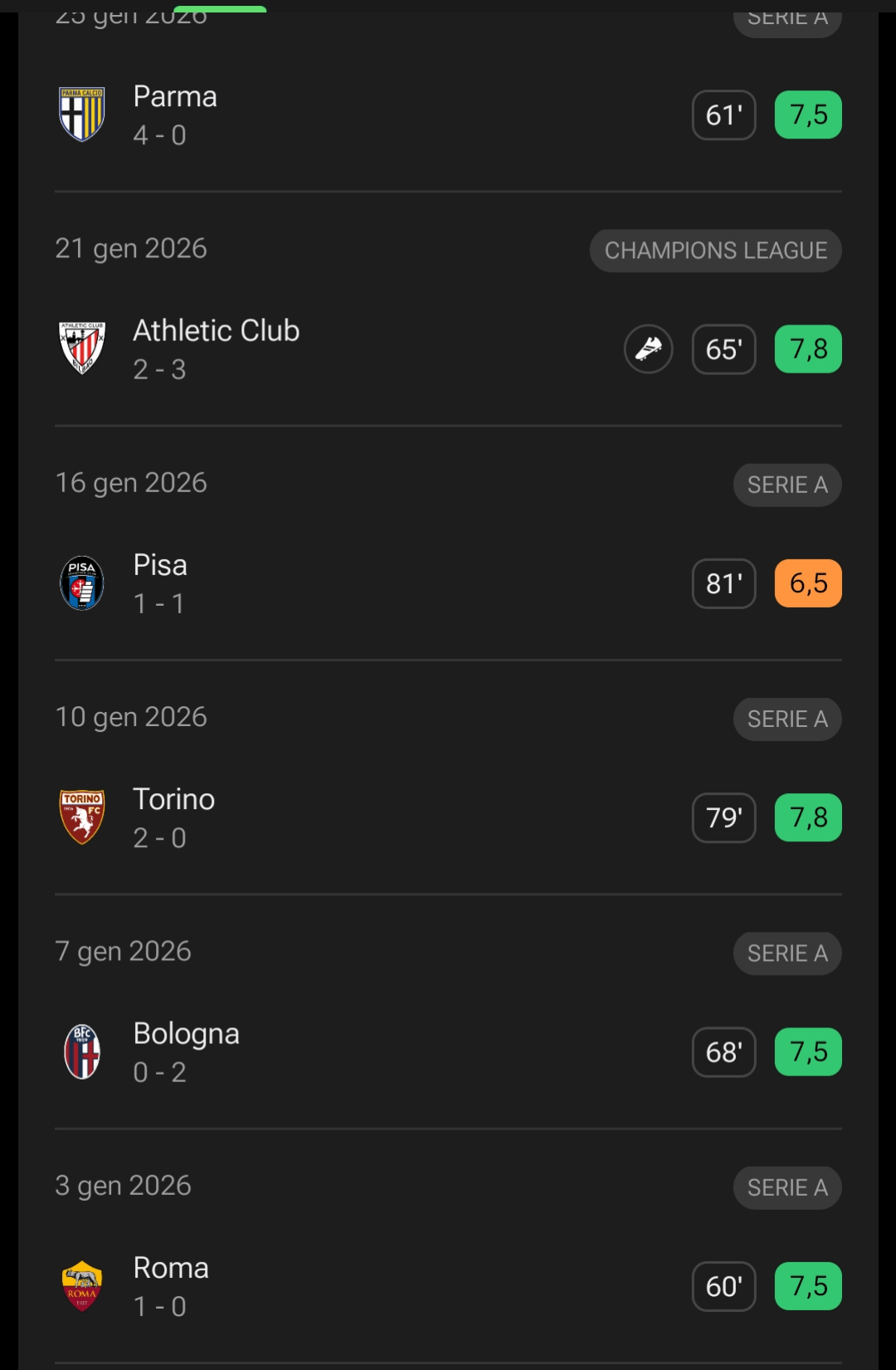
Task: Click the football boot assist icon
Action: coord(649,349)
